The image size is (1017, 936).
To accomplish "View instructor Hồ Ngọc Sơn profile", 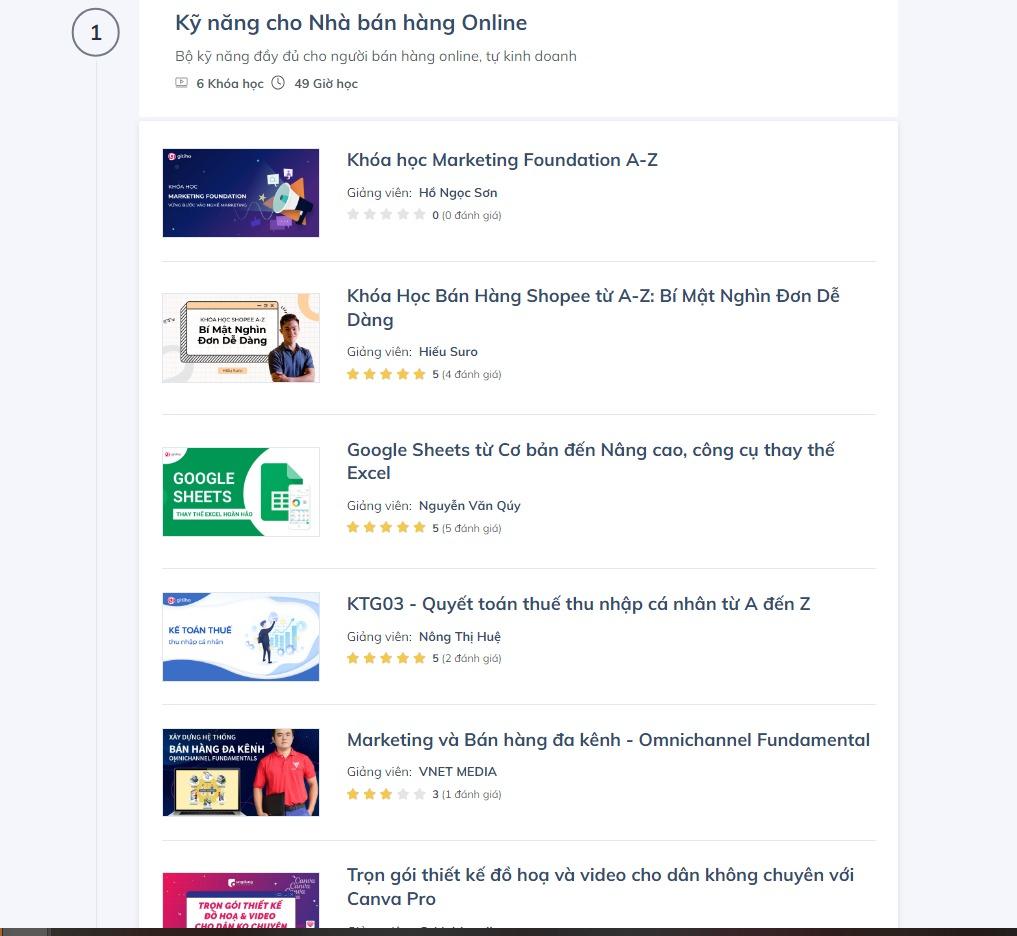I will pos(458,192).
